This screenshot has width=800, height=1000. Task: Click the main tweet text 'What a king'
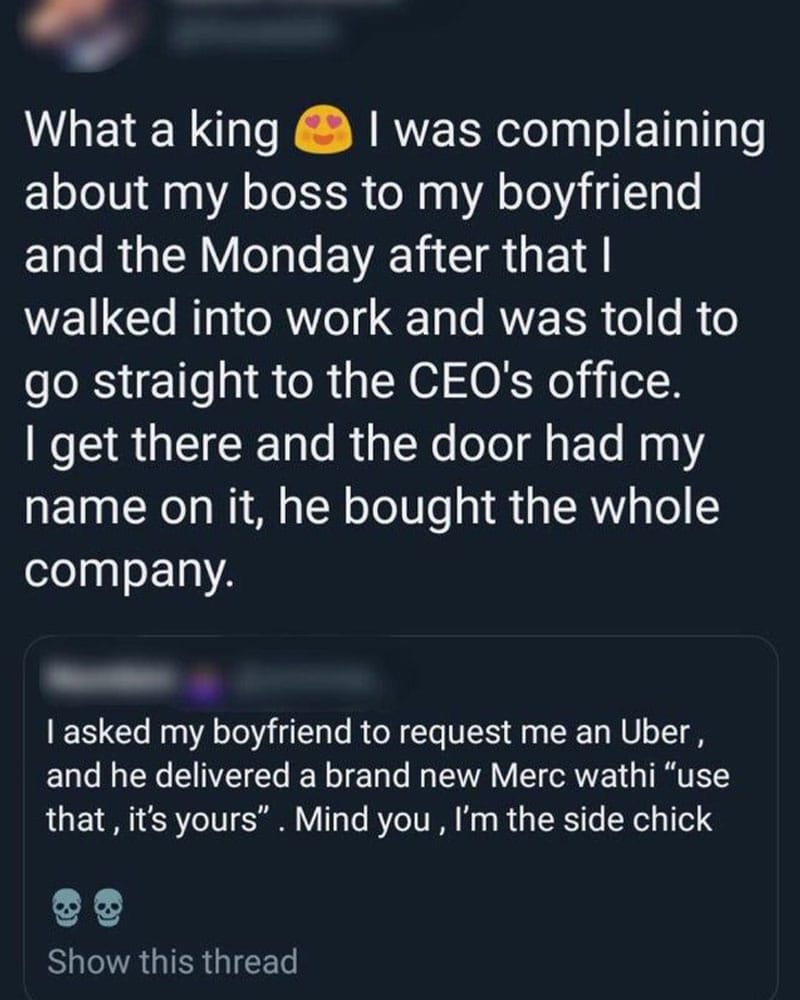[152, 131]
